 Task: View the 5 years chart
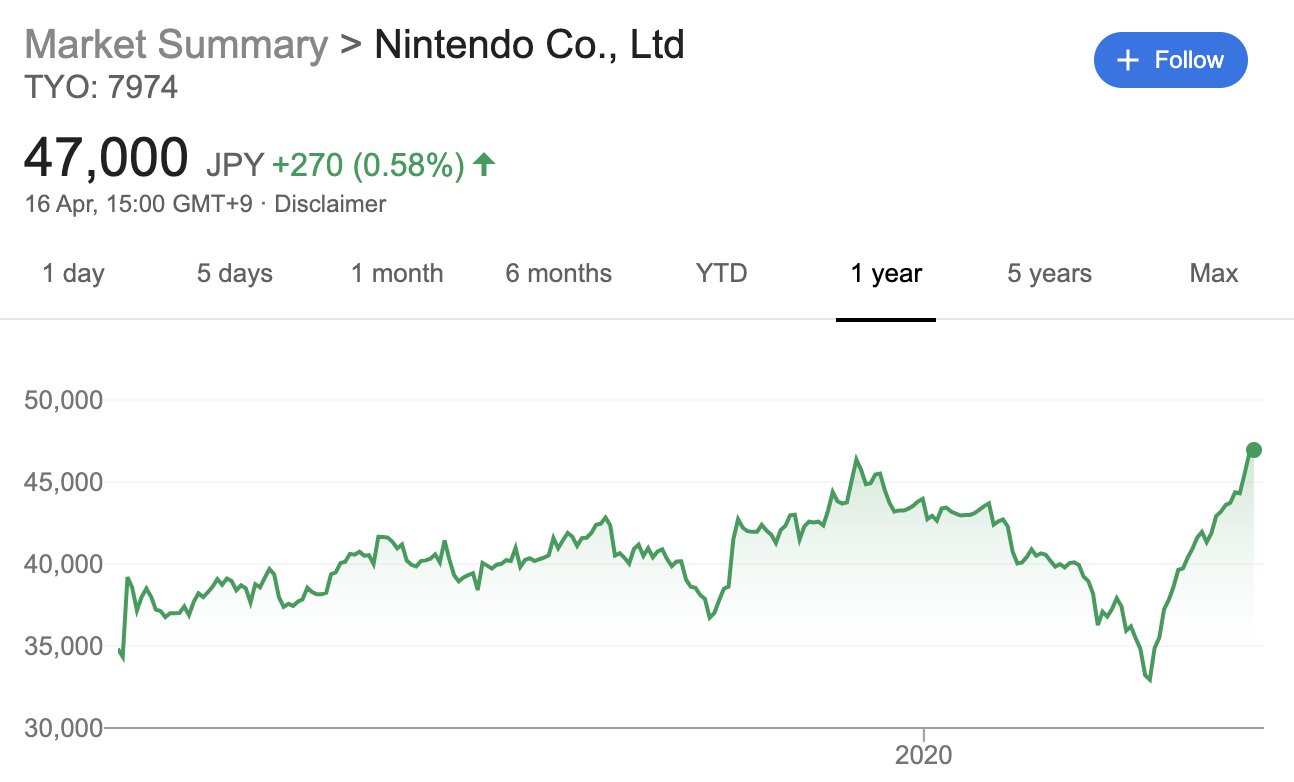pos(1049,273)
